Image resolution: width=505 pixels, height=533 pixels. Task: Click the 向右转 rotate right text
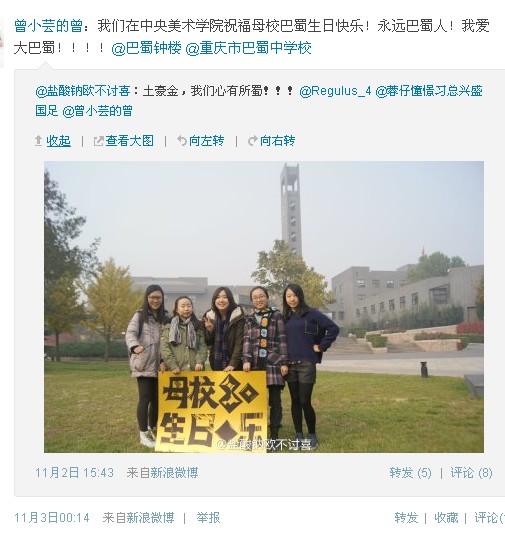[277, 141]
